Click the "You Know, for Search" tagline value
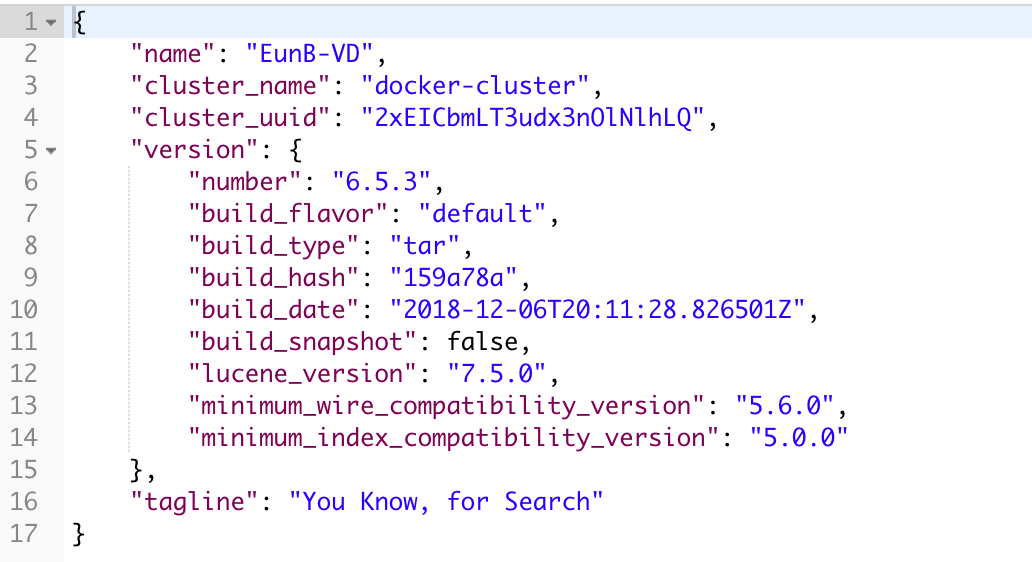The height and width of the screenshot is (562, 1032). point(446,501)
